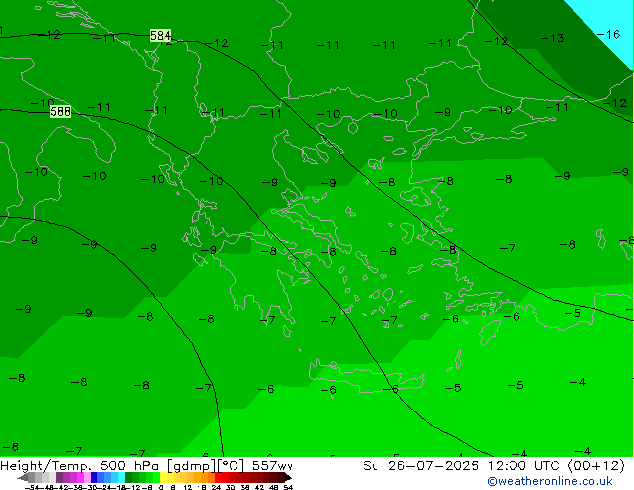The image size is (634, 490).
Task: Click the [°C] unit label
Action: [x=231, y=466]
